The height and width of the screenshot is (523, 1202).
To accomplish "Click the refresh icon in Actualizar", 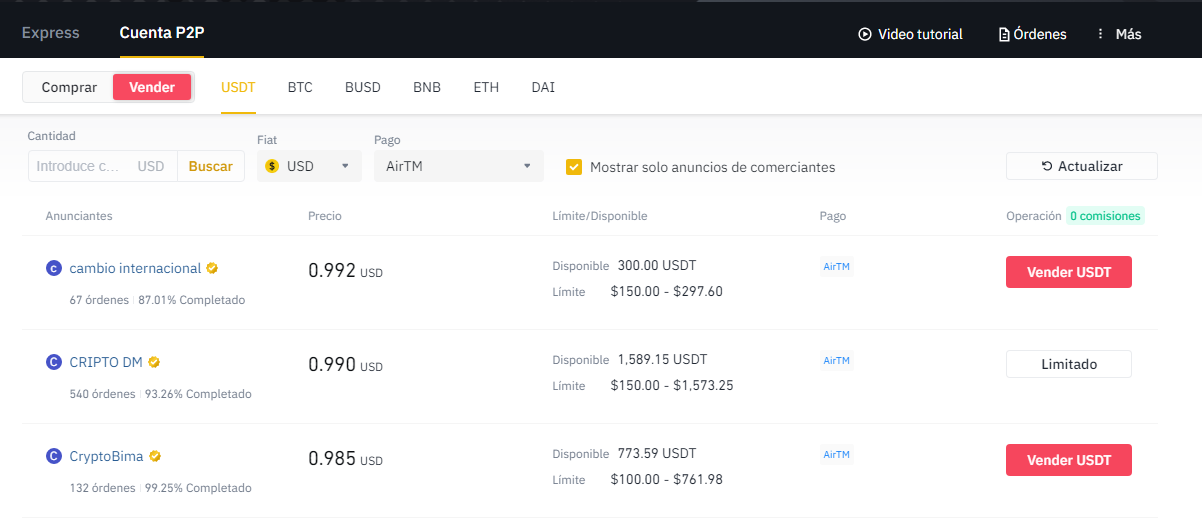I will tap(1047, 166).
